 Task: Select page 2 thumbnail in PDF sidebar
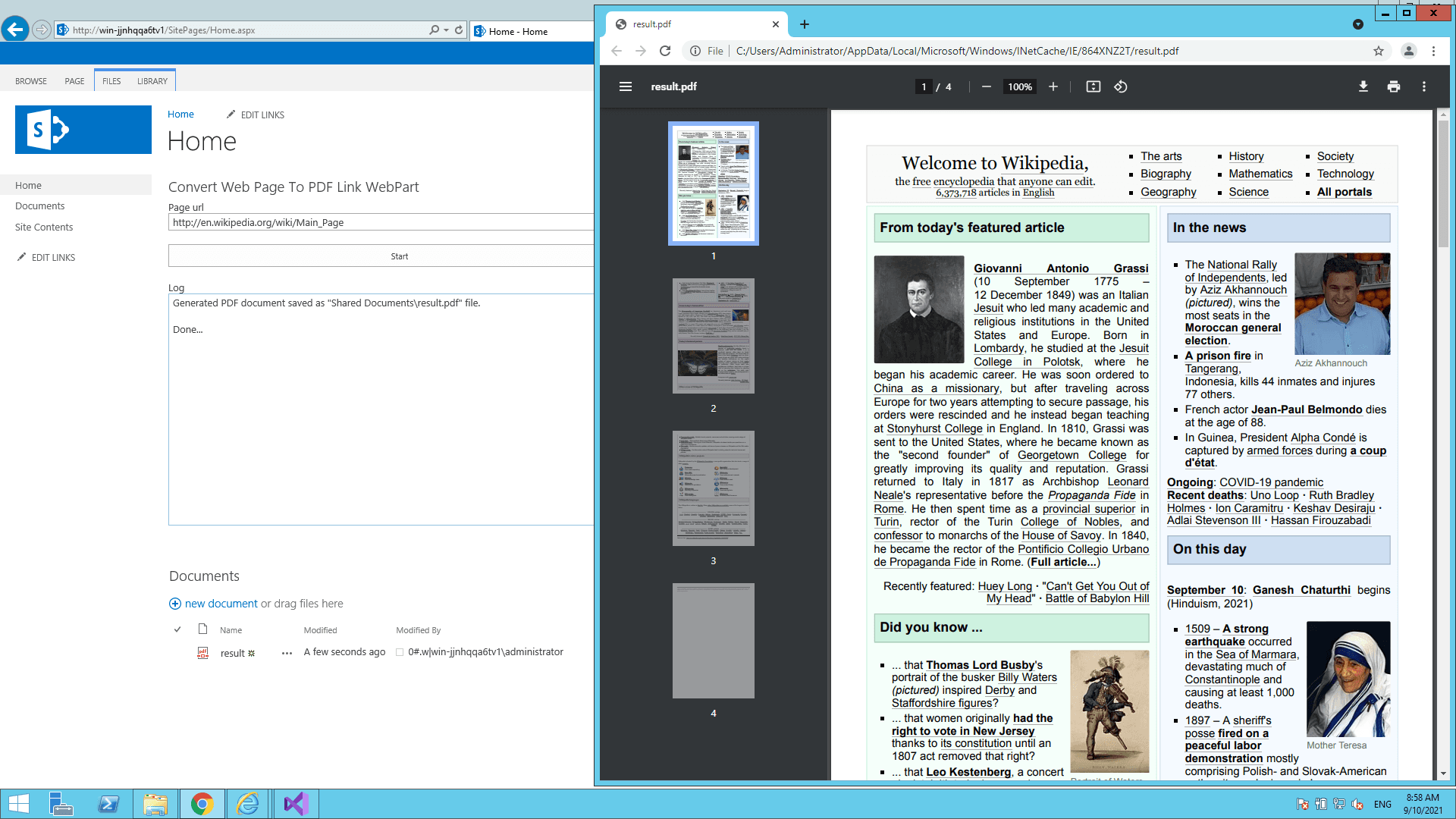(x=713, y=336)
